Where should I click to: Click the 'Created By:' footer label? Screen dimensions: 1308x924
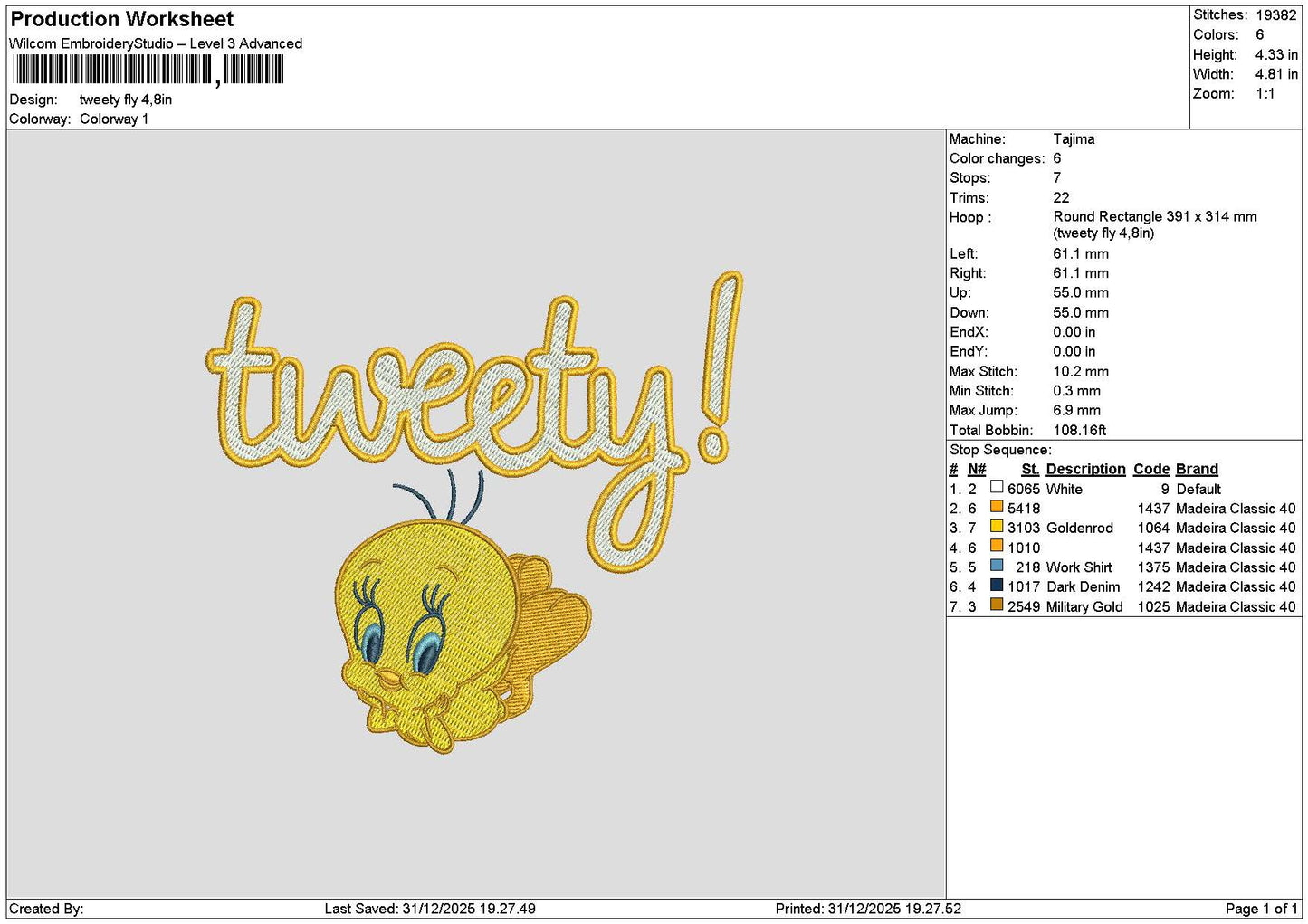(x=46, y=909)
